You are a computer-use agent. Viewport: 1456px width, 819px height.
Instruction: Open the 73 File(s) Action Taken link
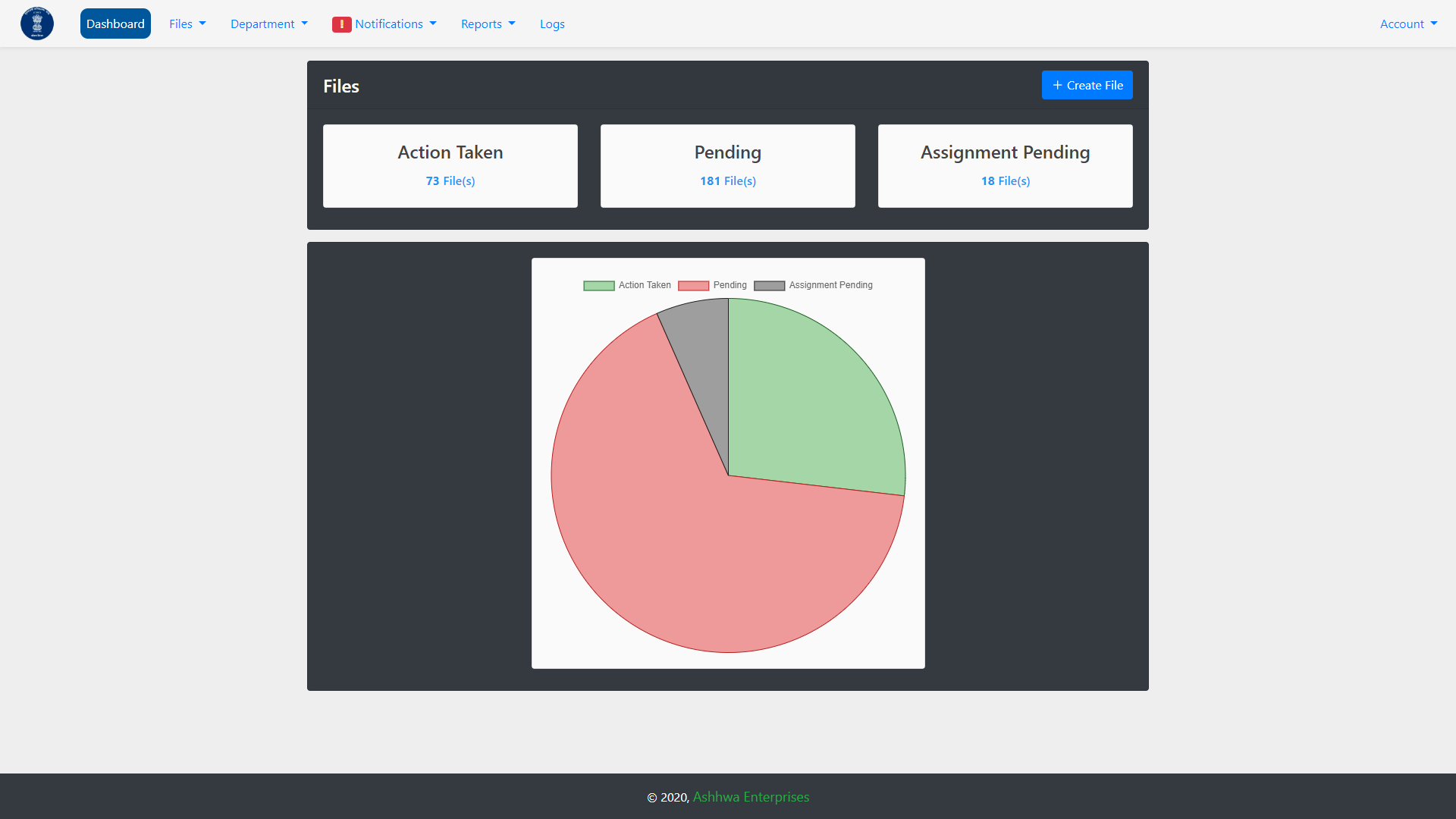click(x=450, y=181)
